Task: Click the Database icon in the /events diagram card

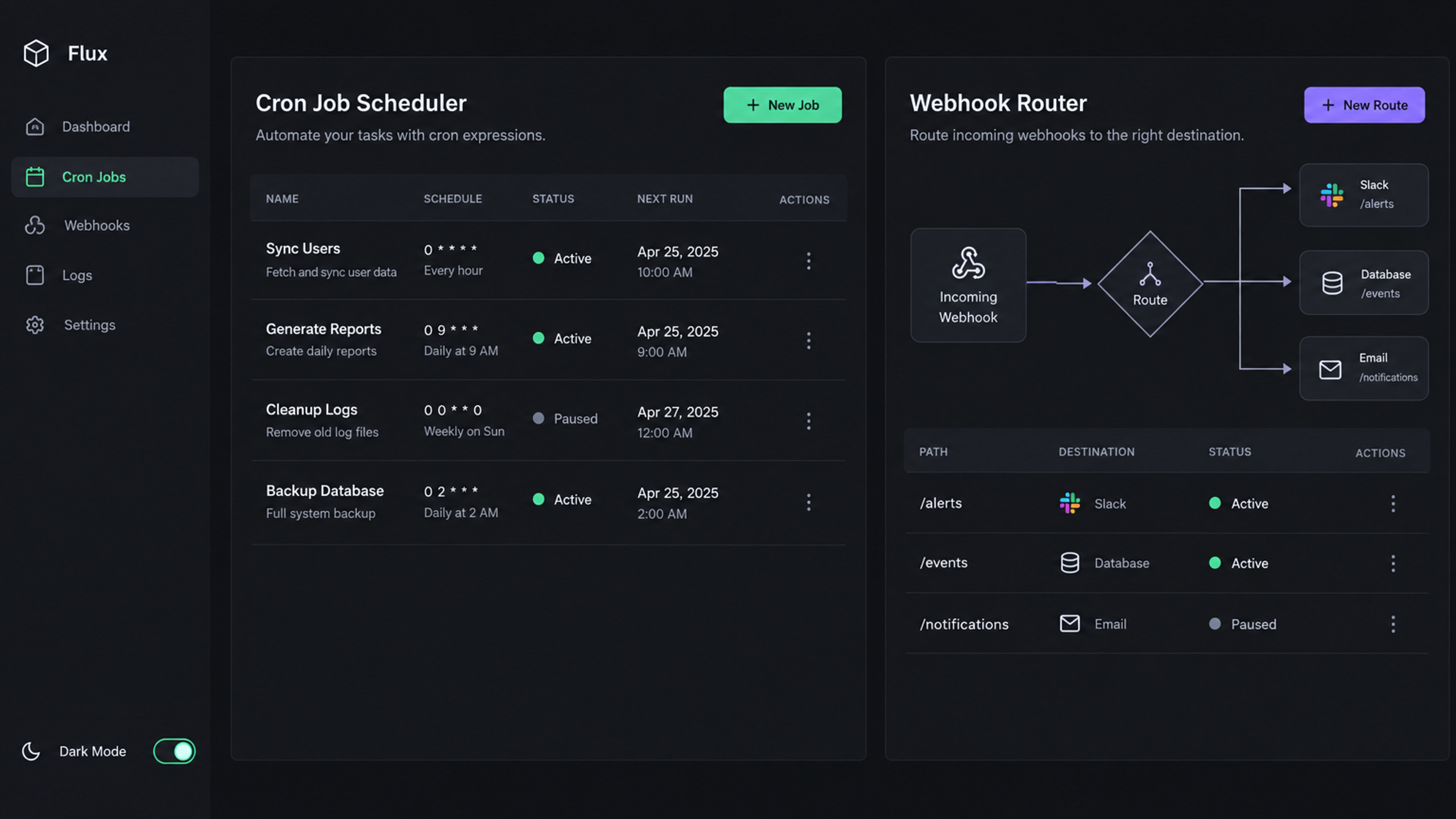Action: click(x=1332, y=283)
